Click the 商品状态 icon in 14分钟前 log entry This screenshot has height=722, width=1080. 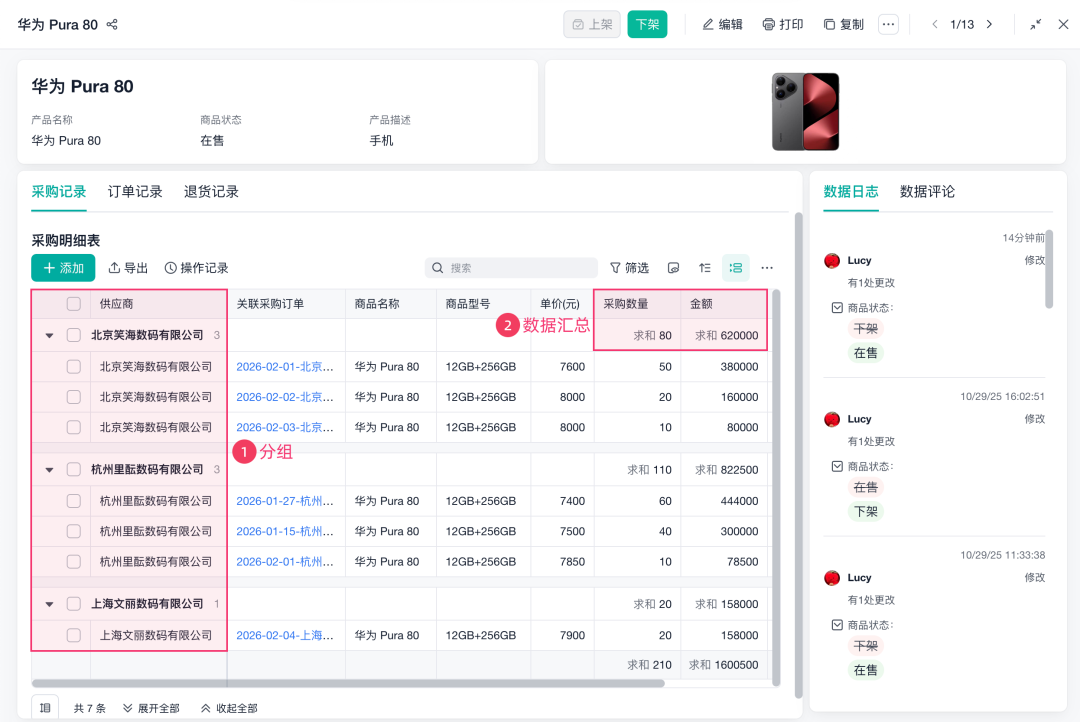tap(837, 308)
